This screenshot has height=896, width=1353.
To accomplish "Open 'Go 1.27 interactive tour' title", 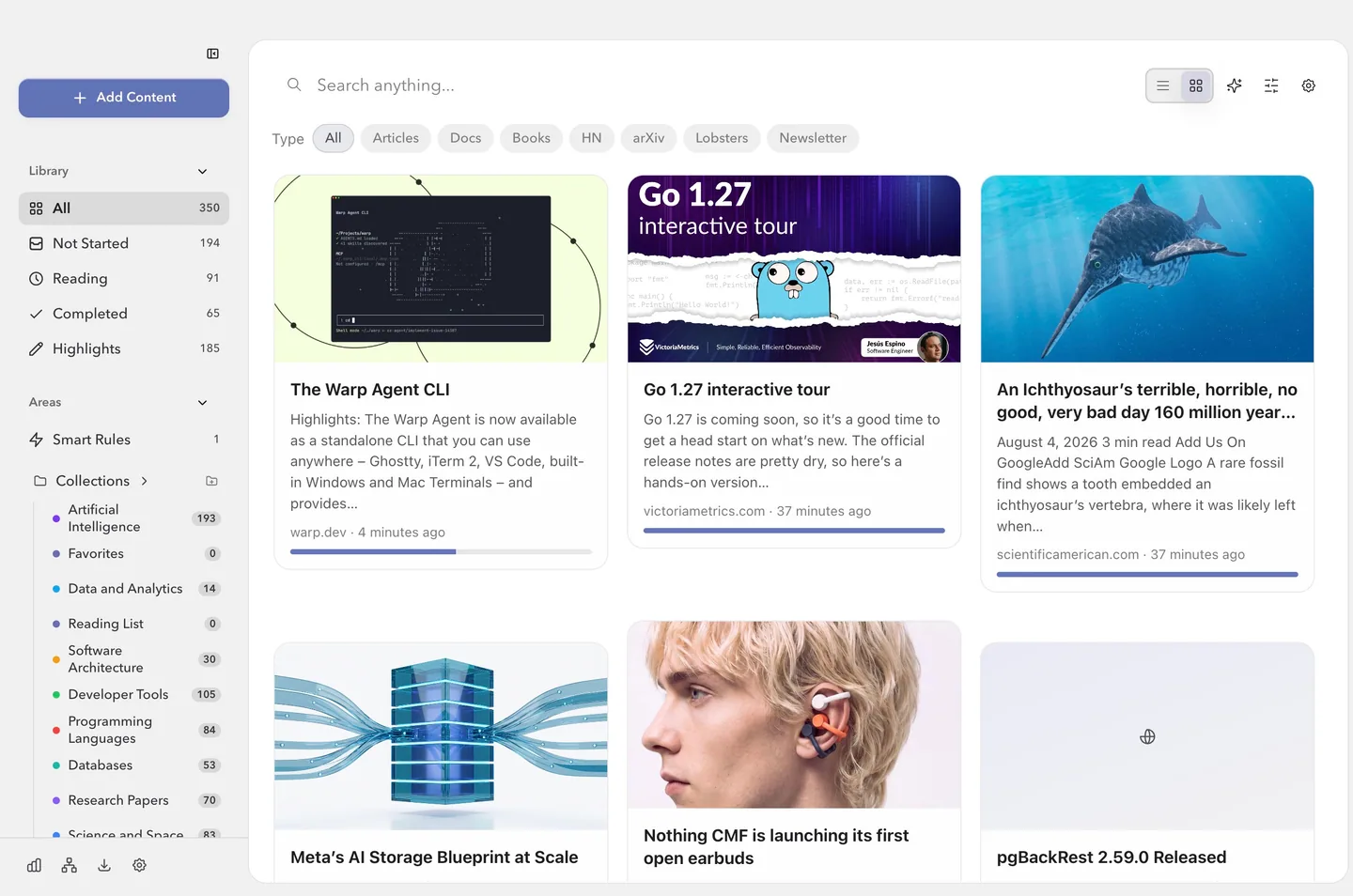I will coord(737,390).
